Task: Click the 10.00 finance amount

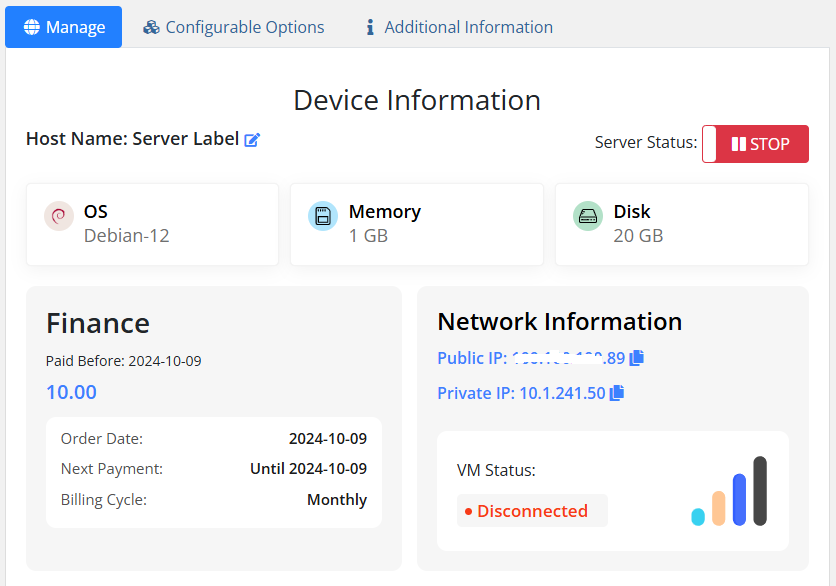Action: [71, 392]
